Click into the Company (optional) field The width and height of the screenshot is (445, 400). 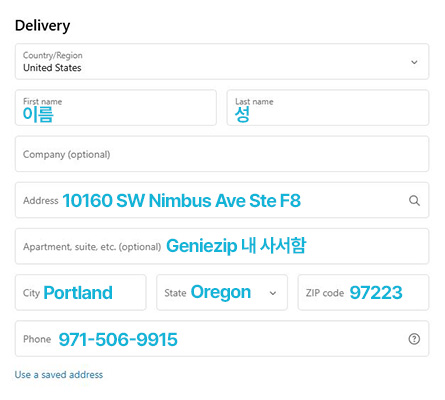(222, 154)
